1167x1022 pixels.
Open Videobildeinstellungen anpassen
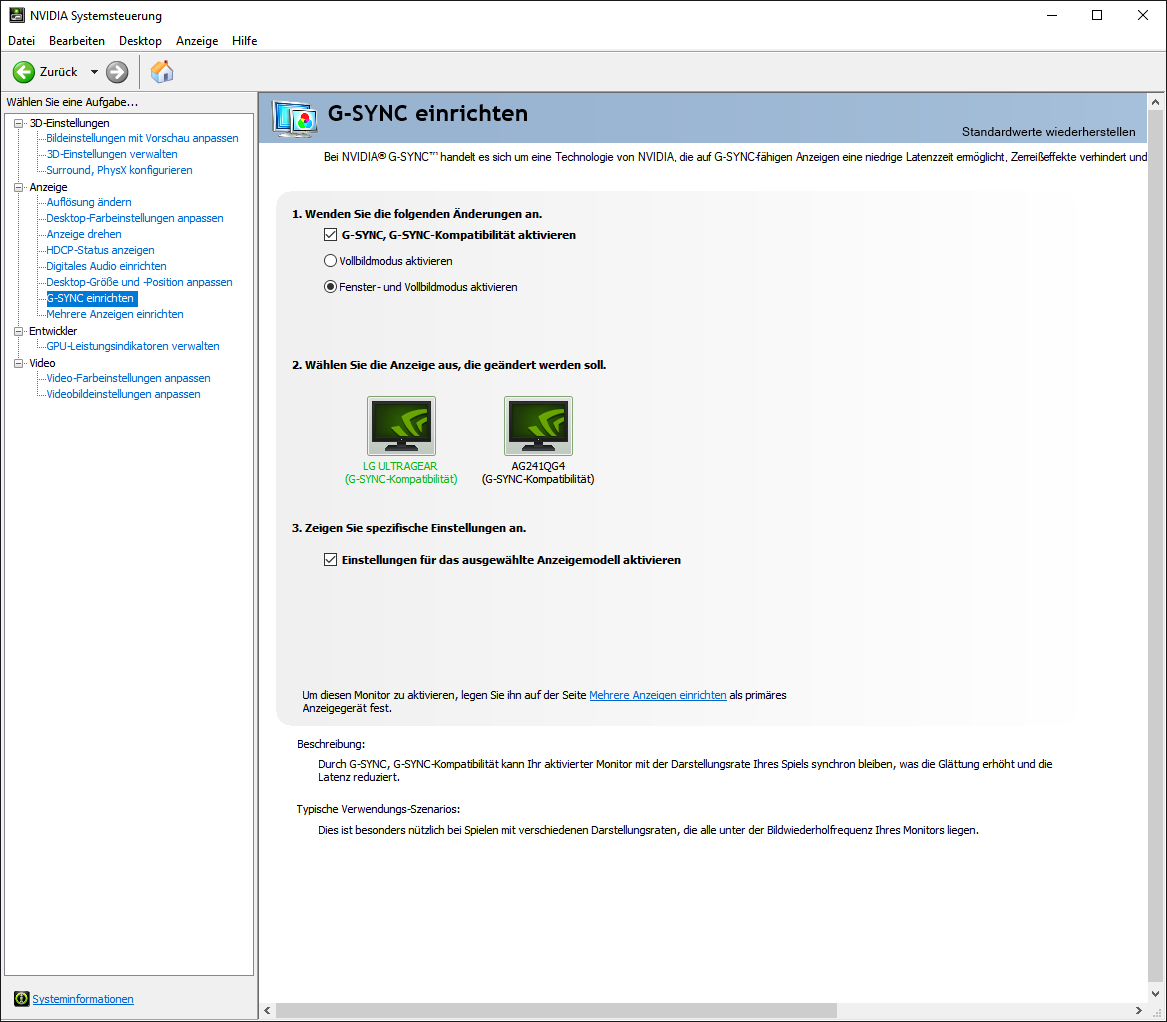123,395
